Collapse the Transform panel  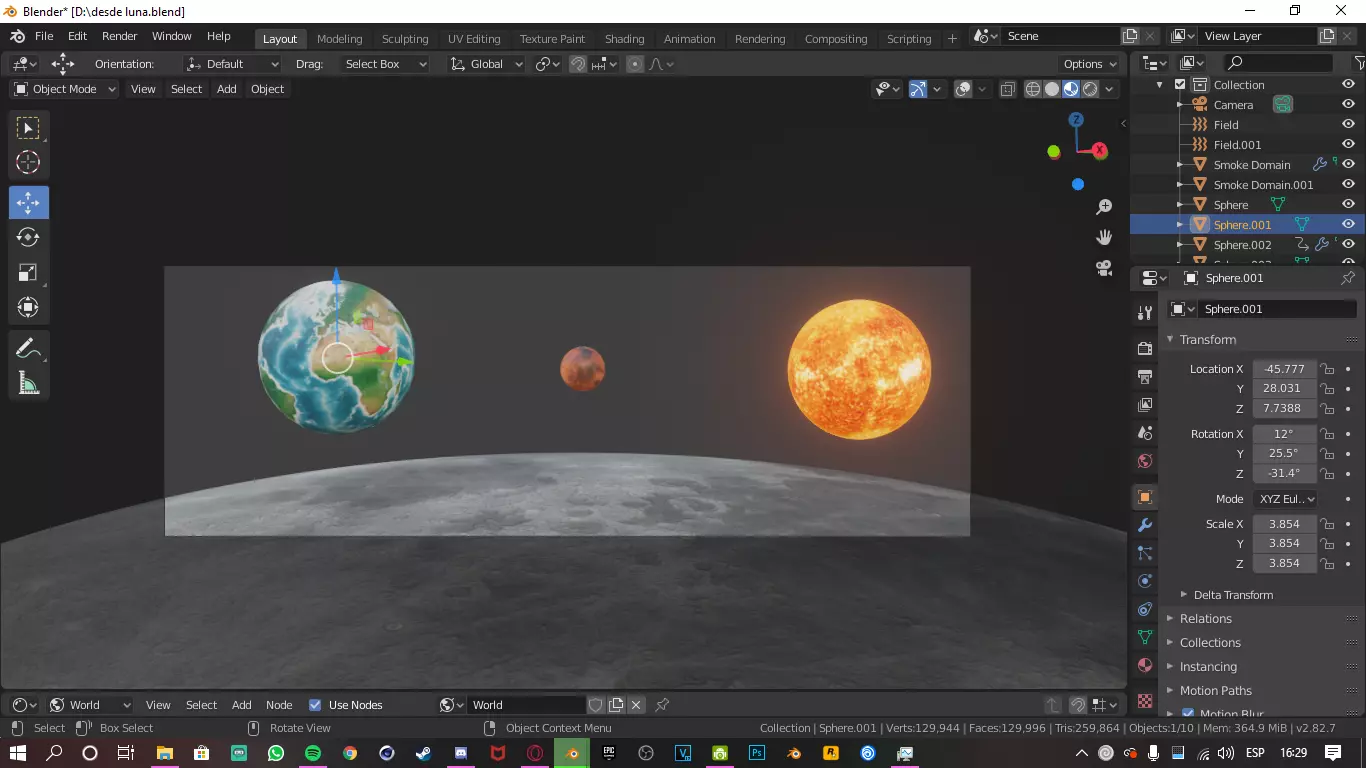(1207, 340)
